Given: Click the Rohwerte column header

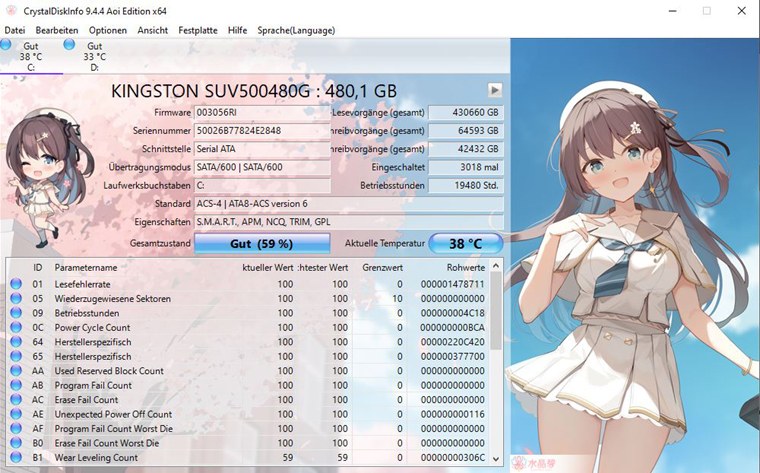Looking at the screenshot, I should pos(466,268).
